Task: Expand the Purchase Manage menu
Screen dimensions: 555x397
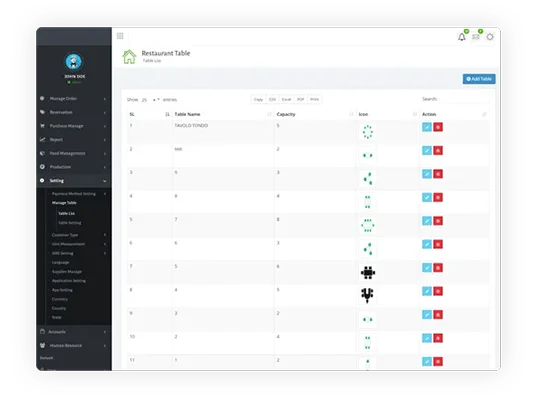Action: [74, 126]
